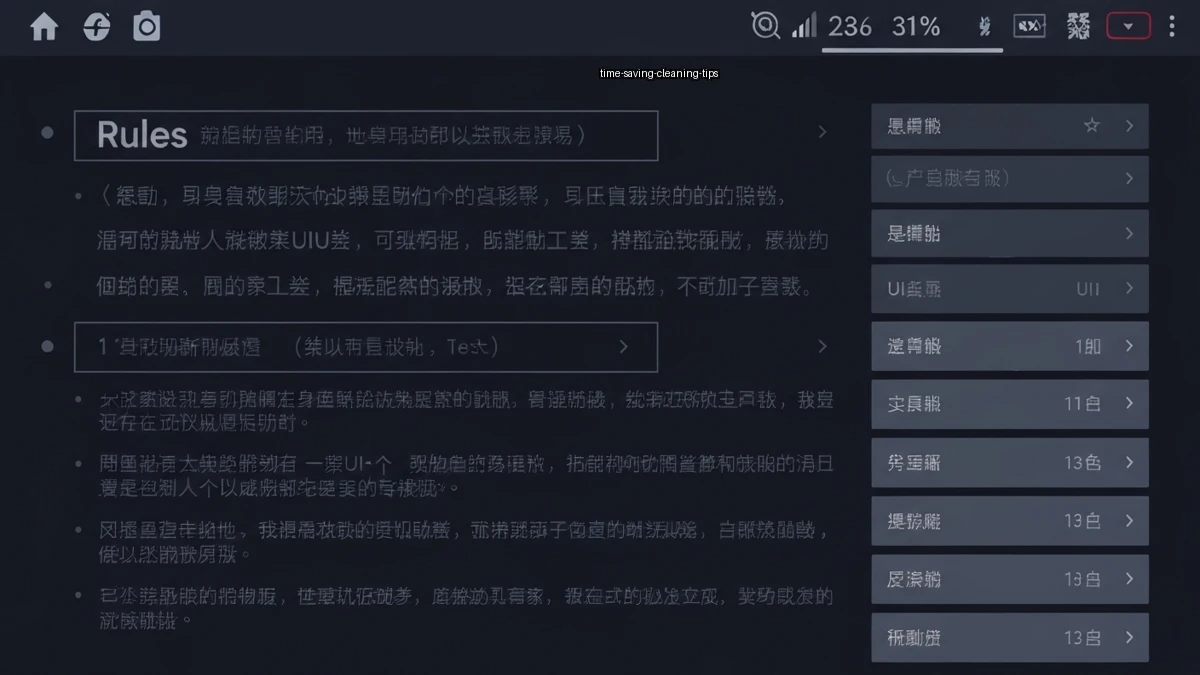This screenshot has height=675, width=1200.
Task: Click the outlined "Rules" heading box
Action: coord(366,136)
